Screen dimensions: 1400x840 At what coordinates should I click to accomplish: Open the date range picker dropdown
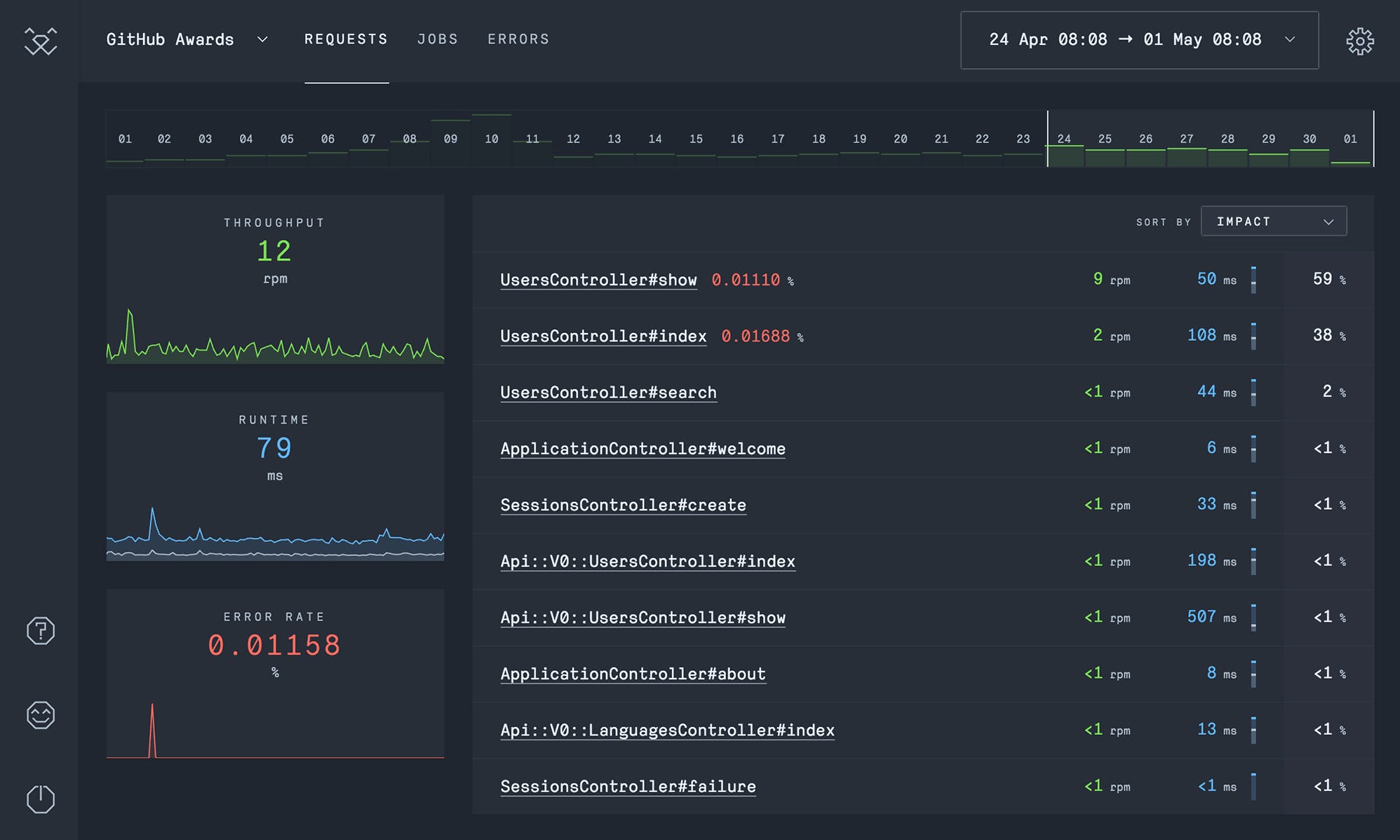(1139, 40)
